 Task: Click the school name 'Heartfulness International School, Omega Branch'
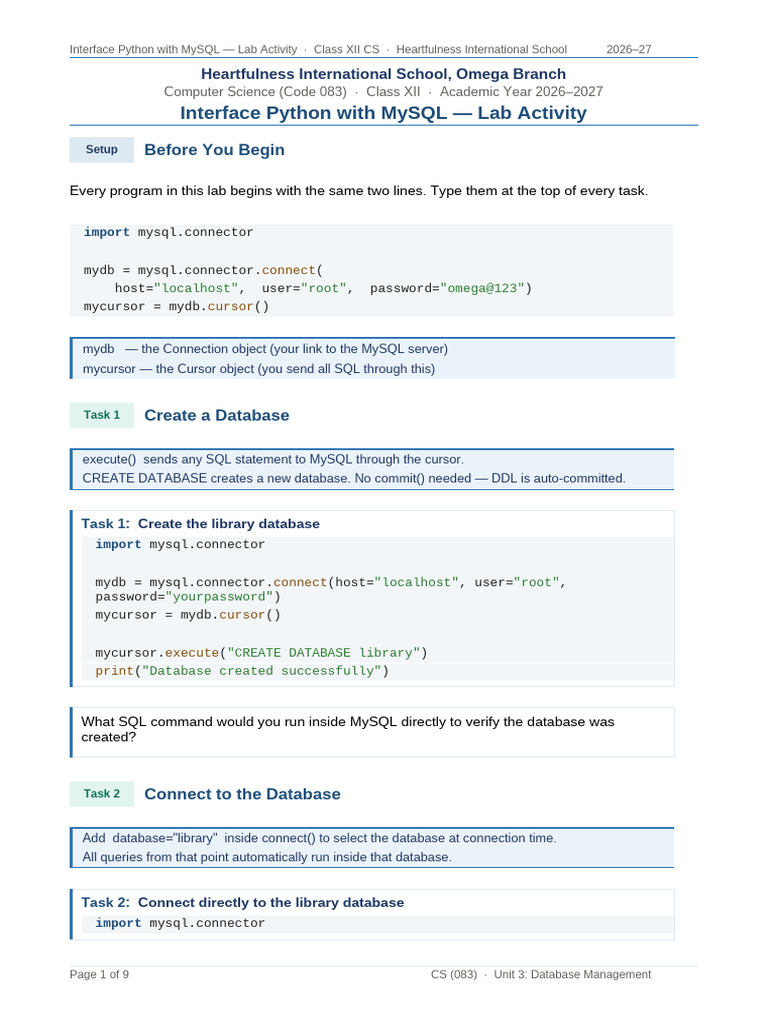pyautogui.click(x=383, y=74)
